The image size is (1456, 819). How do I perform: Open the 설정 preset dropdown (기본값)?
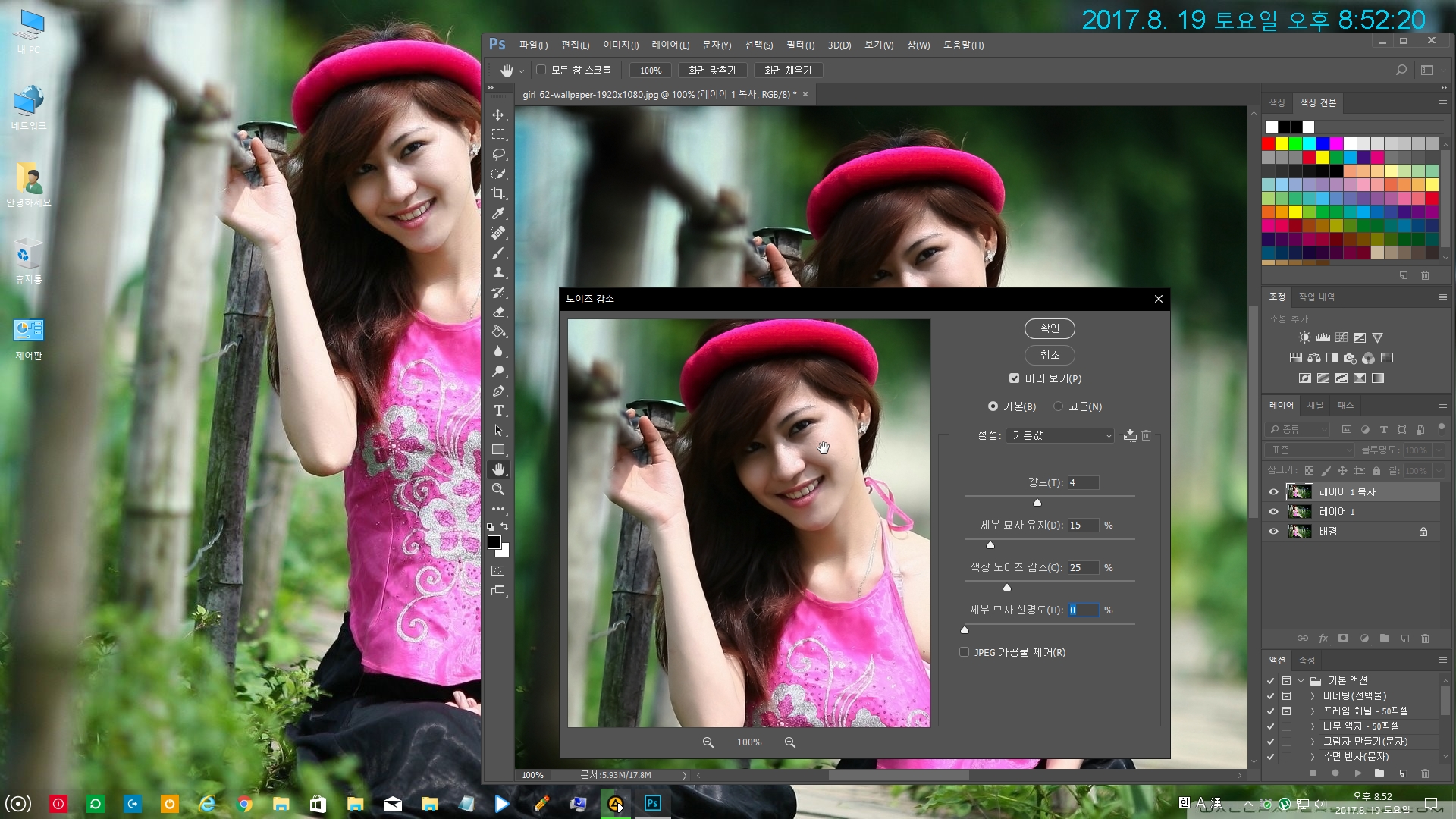click(1059, 435)
